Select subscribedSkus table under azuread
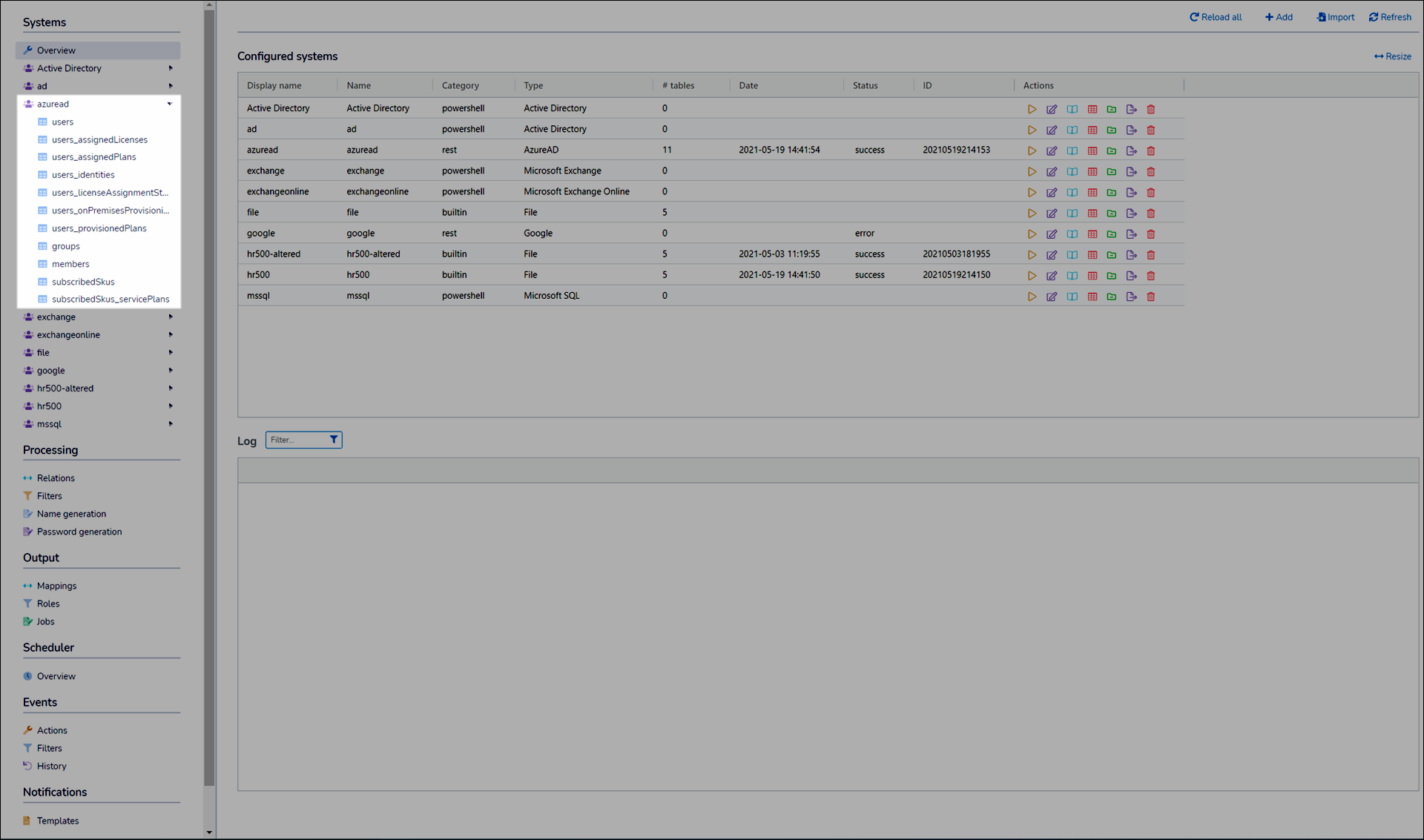This screenshot has width=1424, height=840. [83, 282]
